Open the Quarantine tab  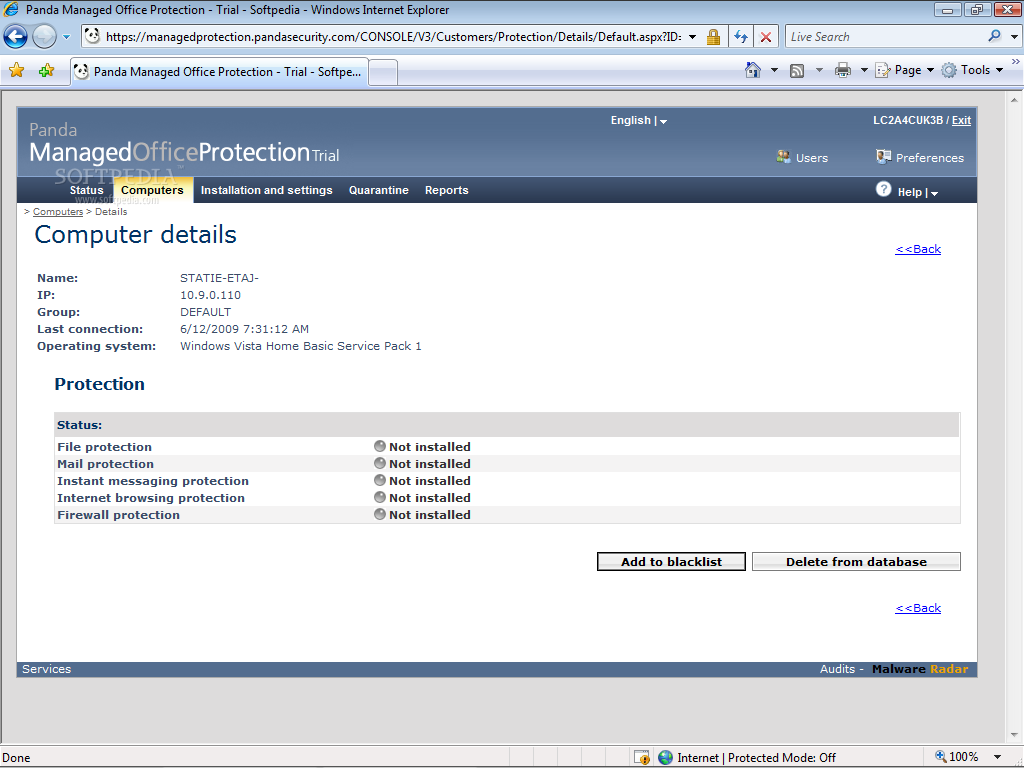378,190
